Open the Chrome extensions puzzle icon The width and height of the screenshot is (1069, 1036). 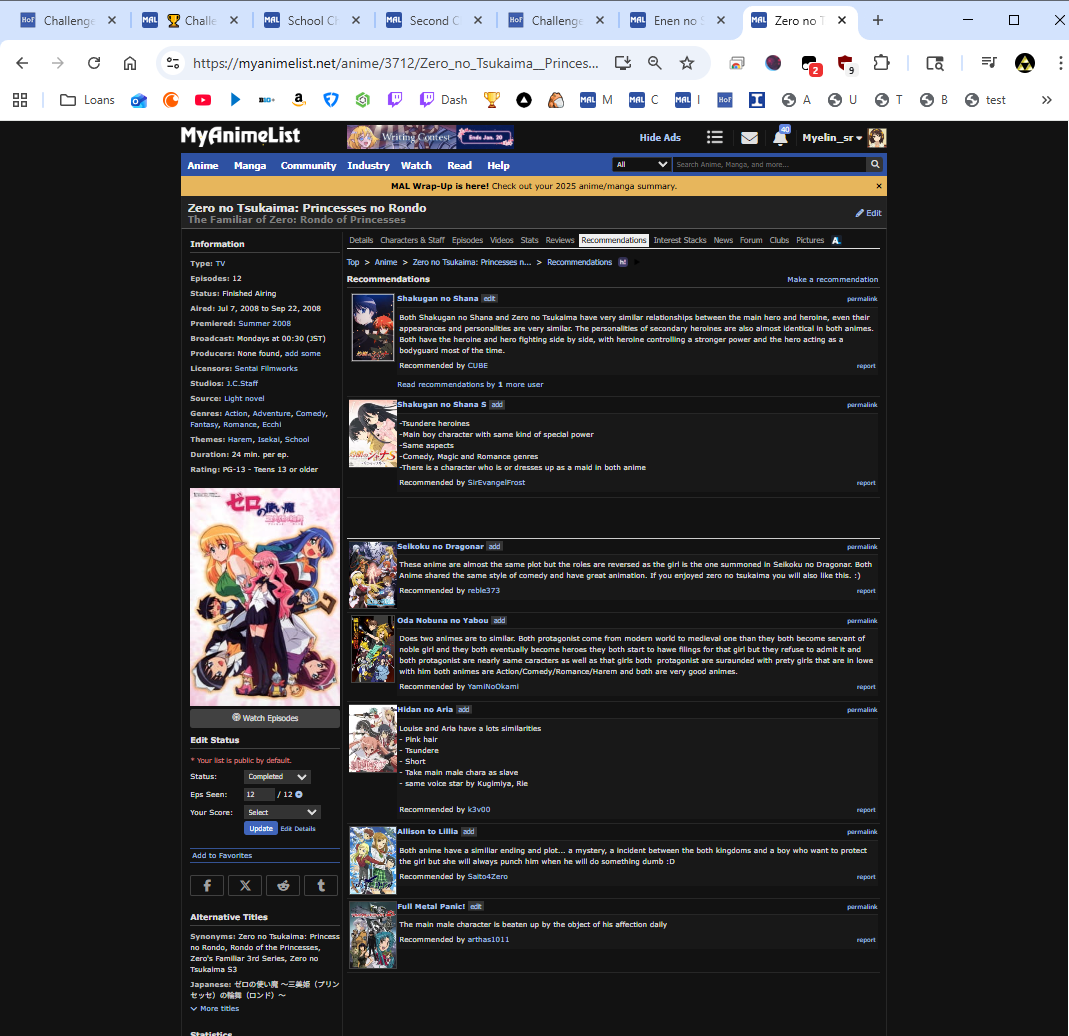[x=882, y=63]
